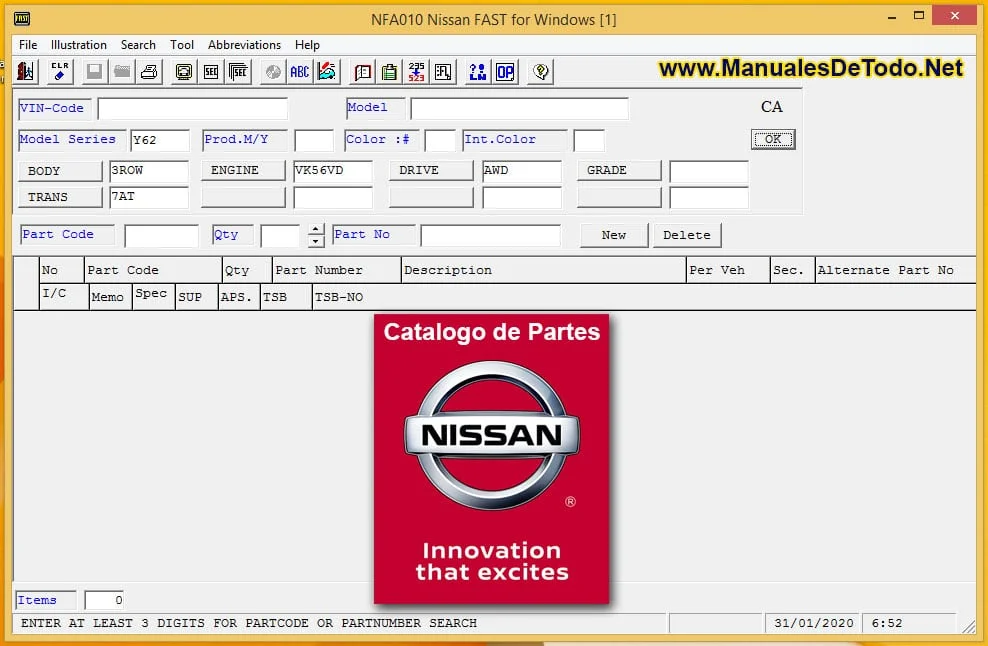The height and width of the screenshot is (646, 988).
Task: Click the Int.Color input box
Action: pos(589,140)
